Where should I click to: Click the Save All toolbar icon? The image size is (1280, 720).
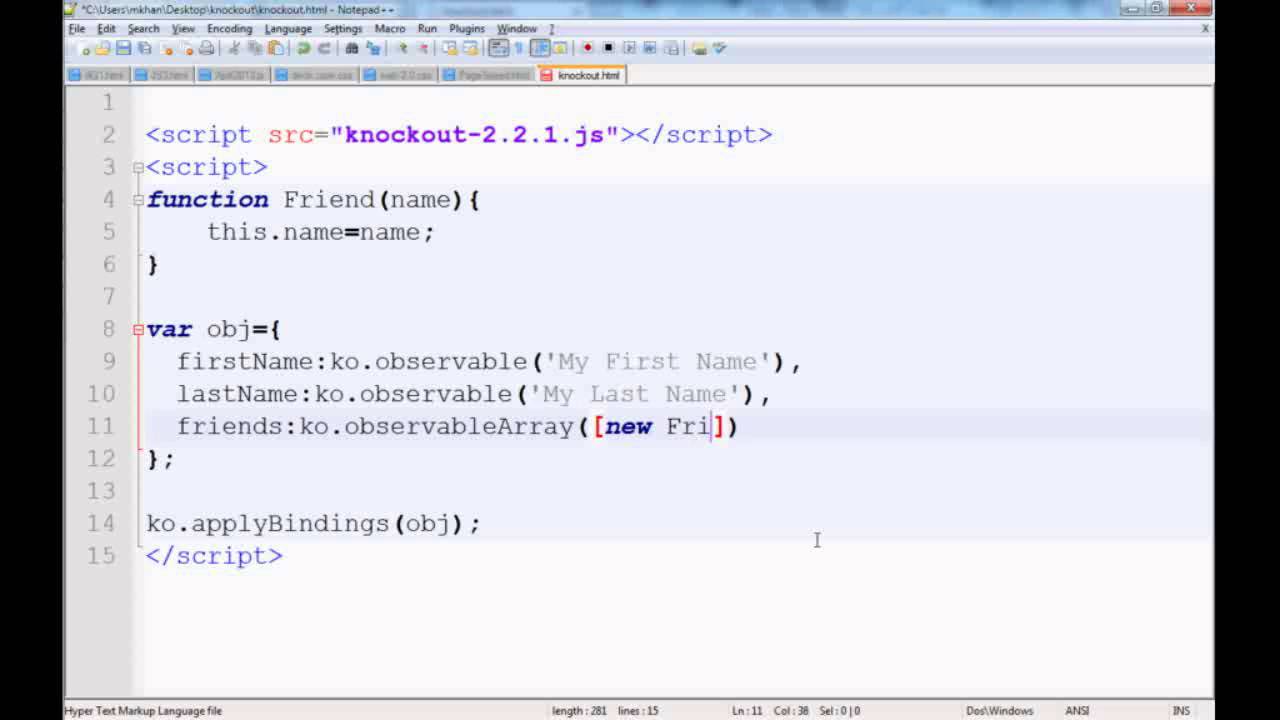pyautogui.click(x=144, y=48)
